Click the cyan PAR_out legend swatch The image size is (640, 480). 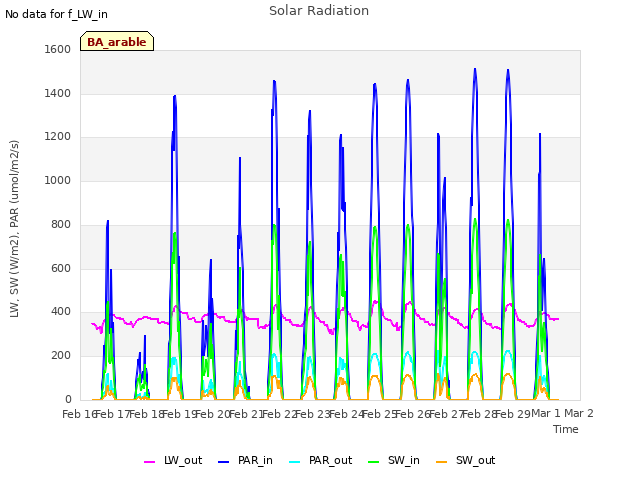coord(295,462)
